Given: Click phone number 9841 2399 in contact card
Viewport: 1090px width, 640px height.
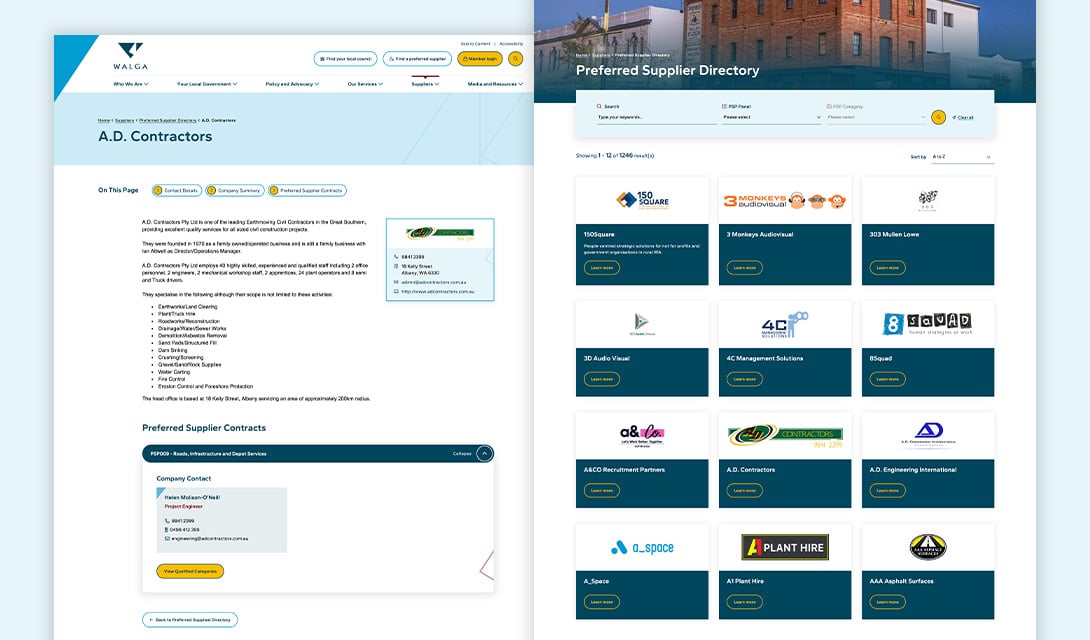Looking at the screenshot, I should click(x=412, y=257).
